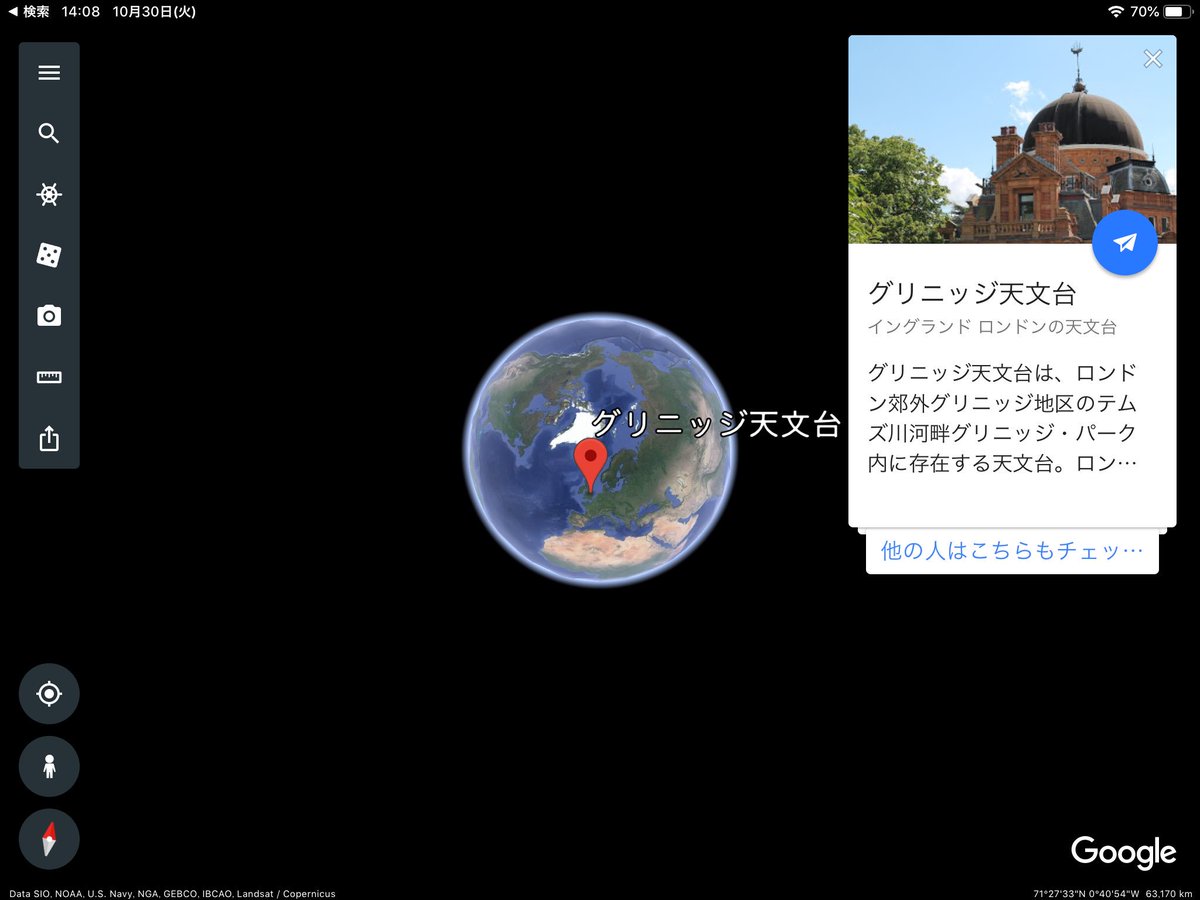Center on my location button
1200x900 pixels.
(49, 694)
